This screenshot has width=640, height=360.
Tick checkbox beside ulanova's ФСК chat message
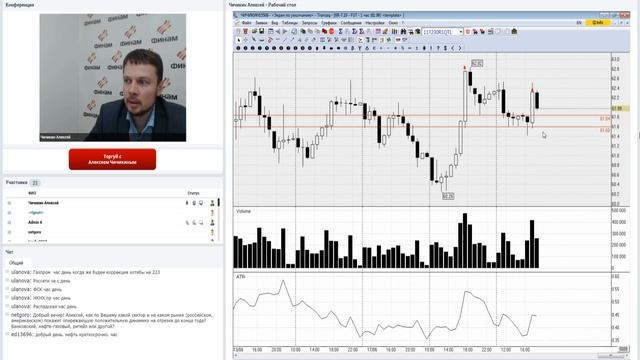point(7,289)
